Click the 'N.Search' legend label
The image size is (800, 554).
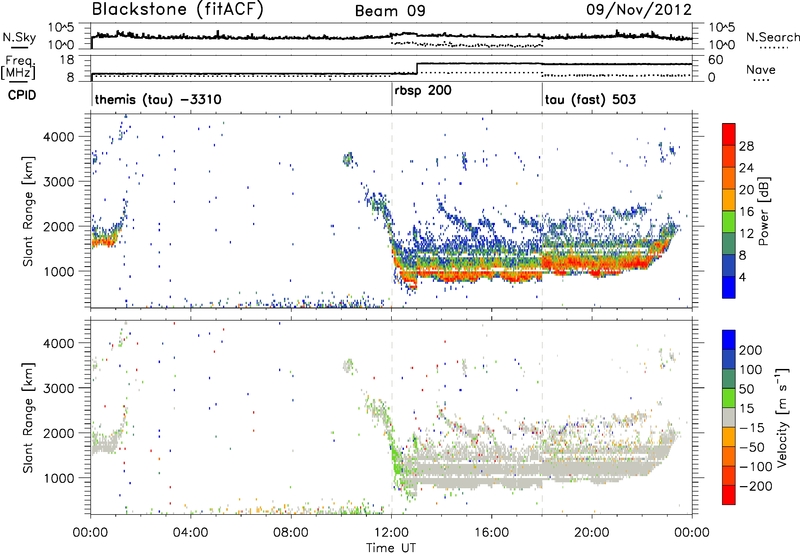(x=772, y=37)
